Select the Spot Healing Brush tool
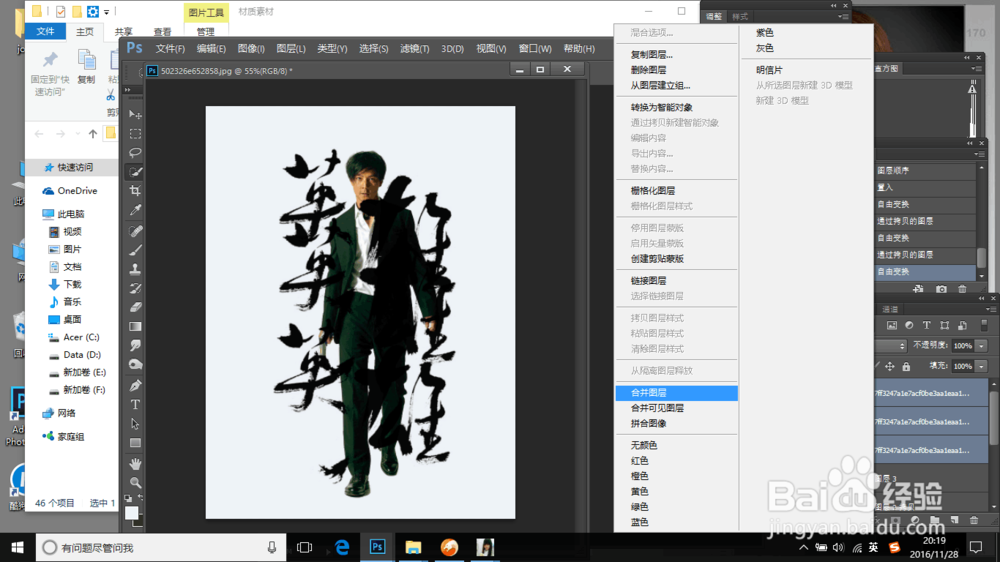Screen dimensions: 1000x562 click(x=135, y=231)
